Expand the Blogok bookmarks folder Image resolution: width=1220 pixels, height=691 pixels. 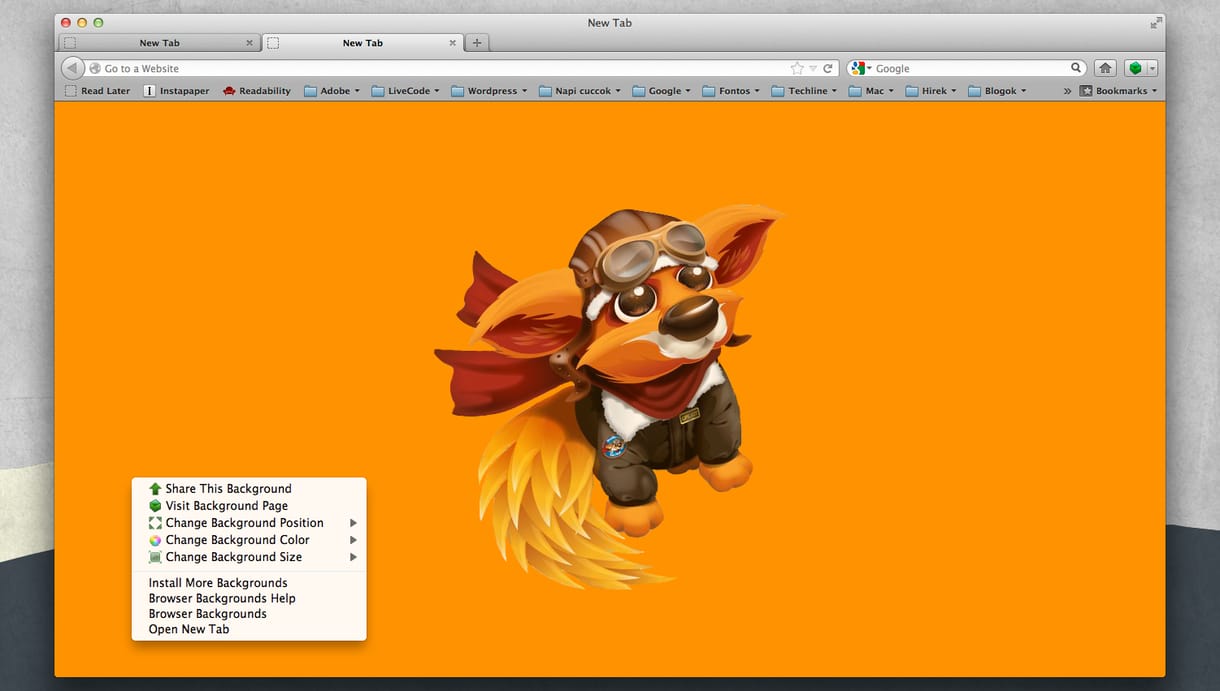(997, 91)
